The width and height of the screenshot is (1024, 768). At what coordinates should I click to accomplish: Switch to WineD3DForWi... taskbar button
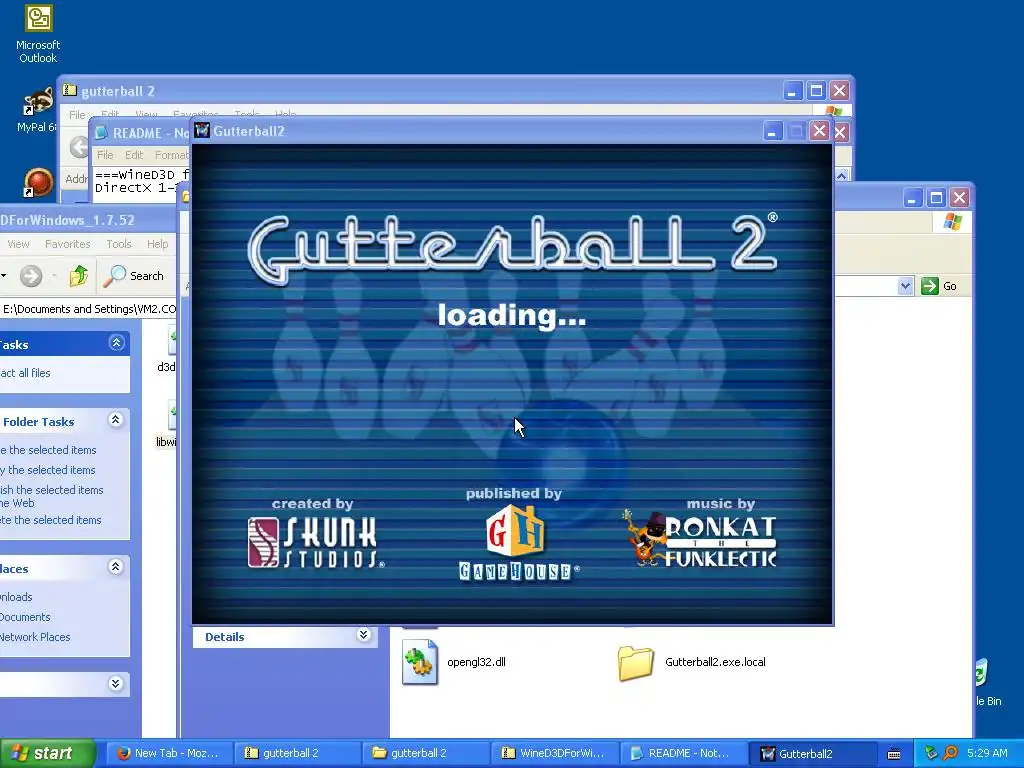554,753
